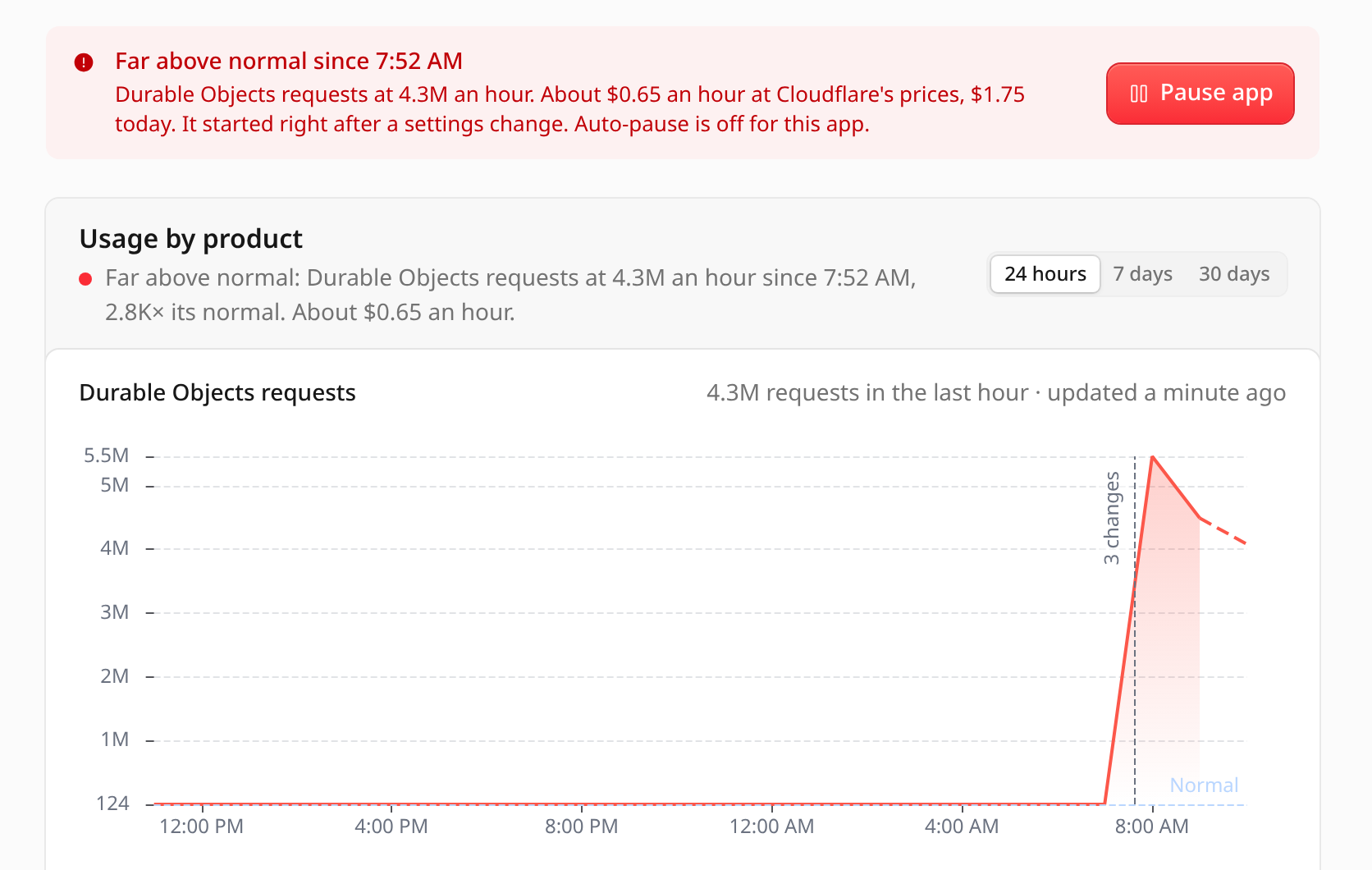1372x870 pixels.
Task: Click the red status dot beside Far above normal
Action: (85, 279)
